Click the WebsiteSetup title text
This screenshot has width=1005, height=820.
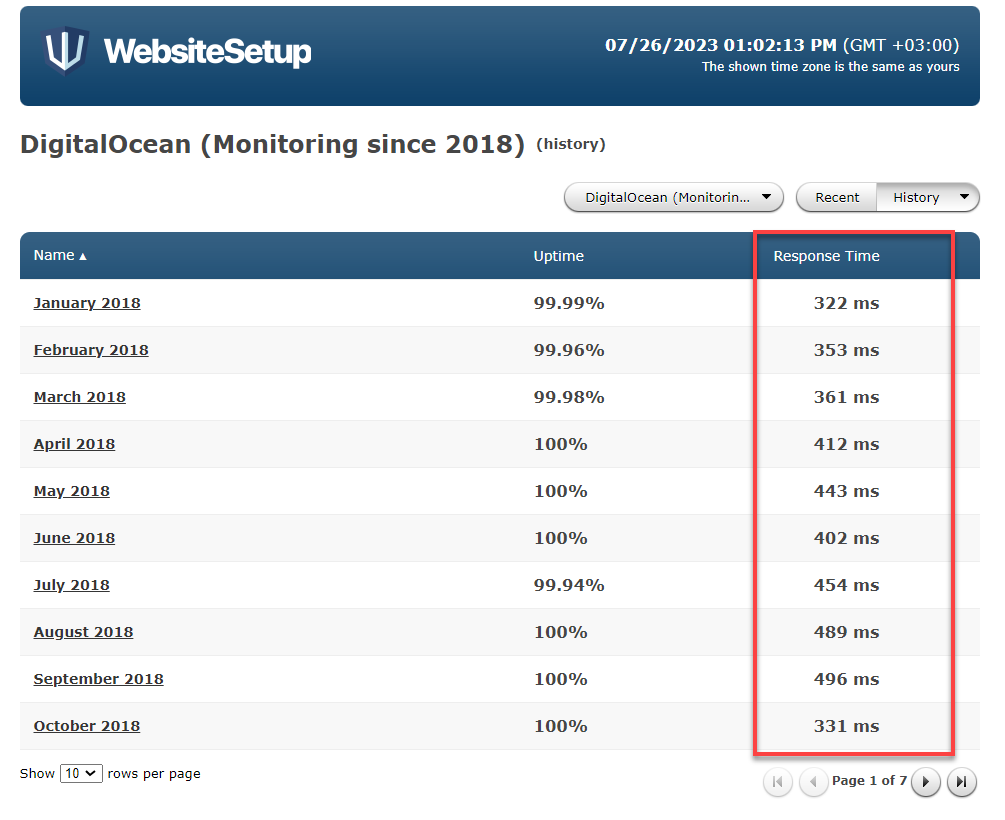(207, 52)
